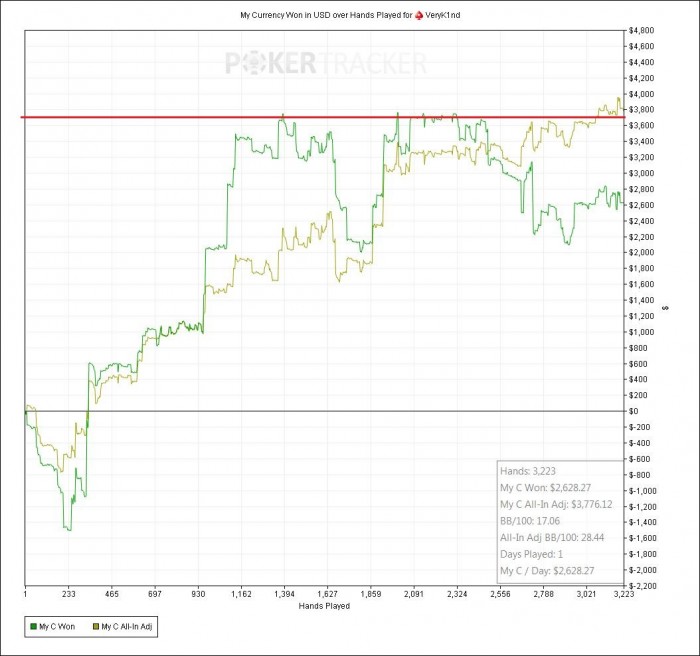Click the 930 x-axis tick label

click(198, 594)
